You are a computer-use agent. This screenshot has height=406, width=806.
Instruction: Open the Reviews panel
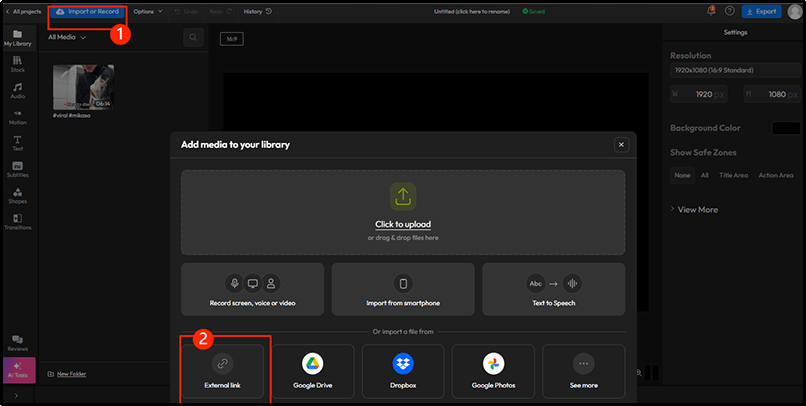17,343
